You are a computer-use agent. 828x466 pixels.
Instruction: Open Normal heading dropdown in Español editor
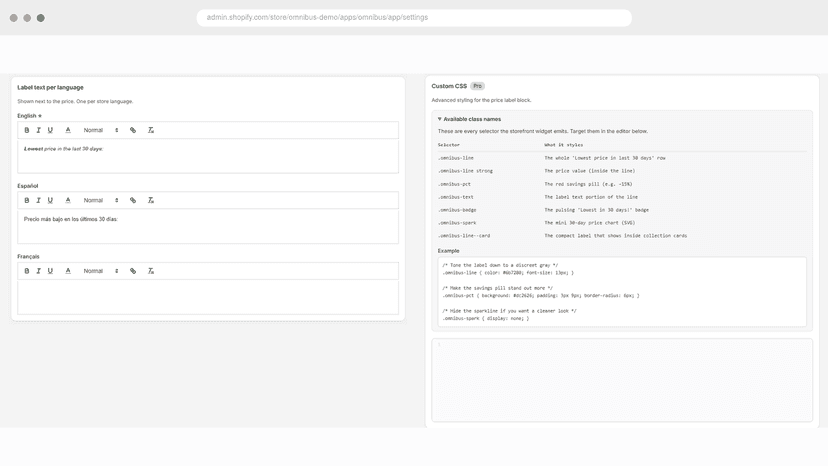(x=100, y=200)
